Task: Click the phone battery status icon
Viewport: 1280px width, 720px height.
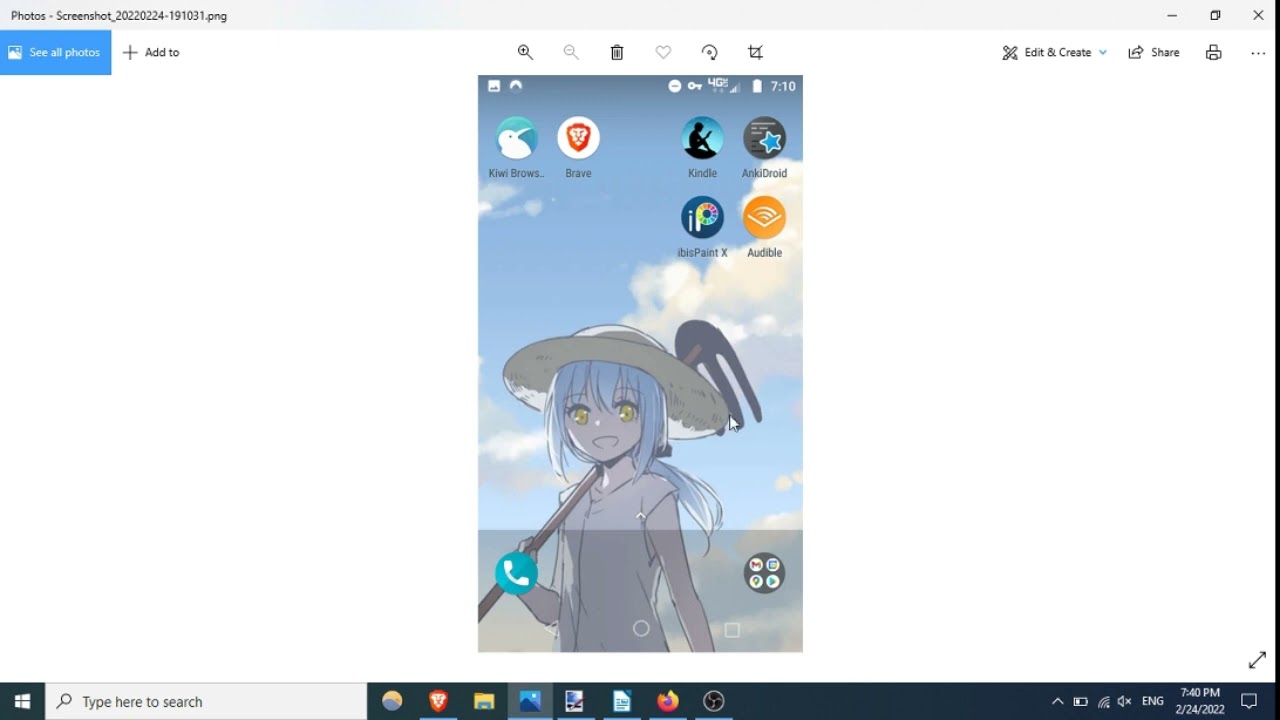Action: coord(757,86)
